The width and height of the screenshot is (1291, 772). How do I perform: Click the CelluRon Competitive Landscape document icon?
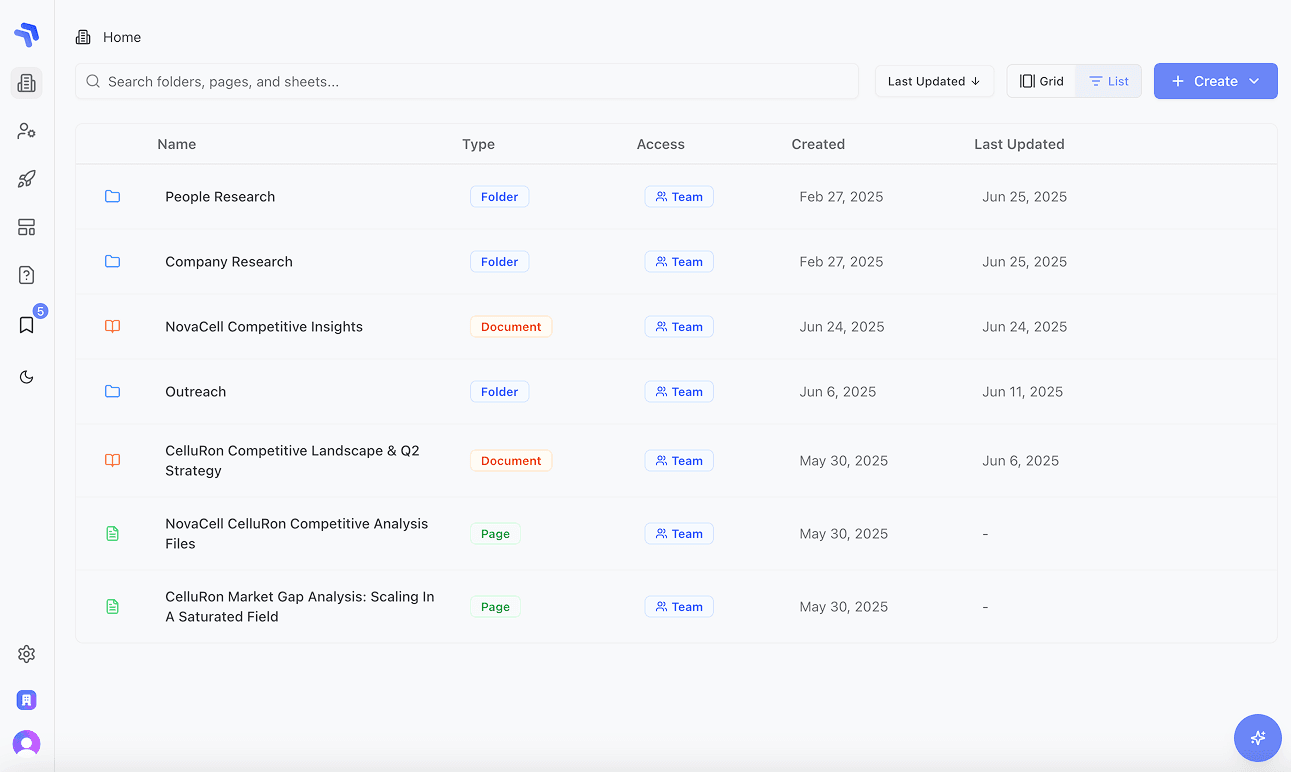coord(113,461)
